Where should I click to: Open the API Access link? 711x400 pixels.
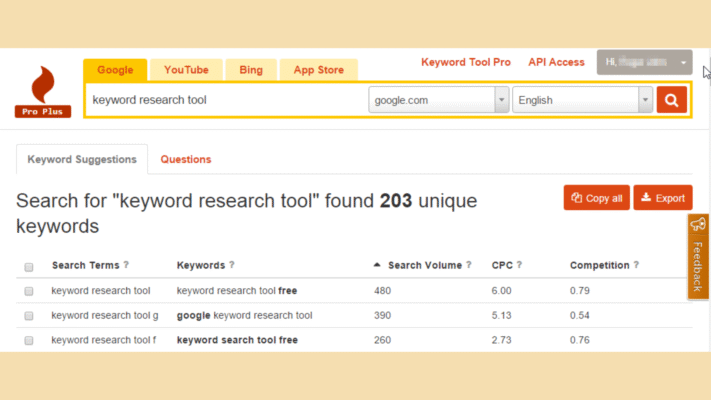click(556, 62)
